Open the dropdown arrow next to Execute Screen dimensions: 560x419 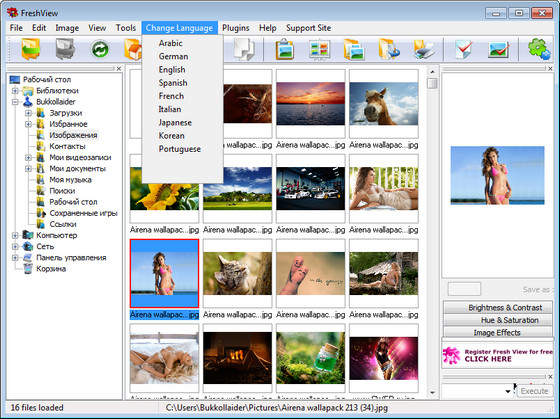point(508,391)
